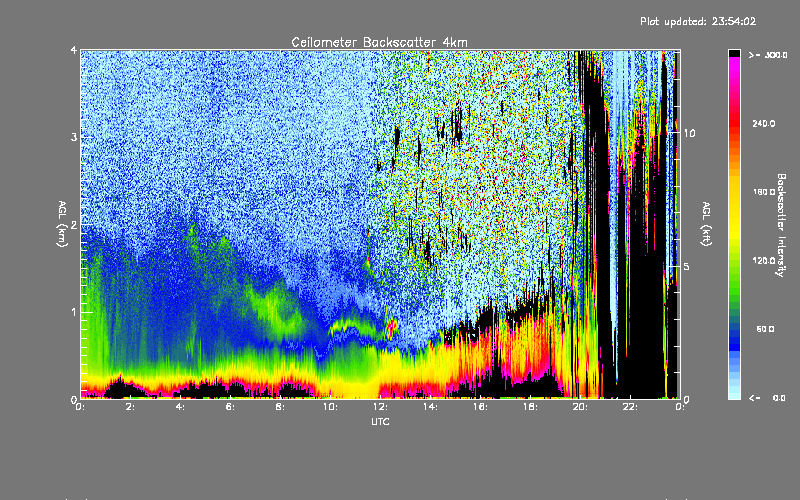This screenshot has height=500, width=800.
Task: Click the '16:' hour tick label
Action: pos(480,407)
